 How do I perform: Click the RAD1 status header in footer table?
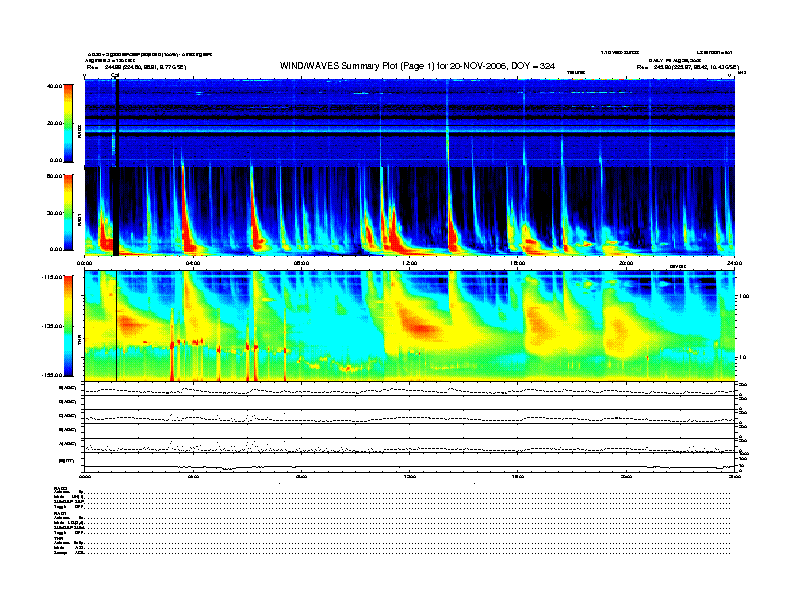(60, 513)
